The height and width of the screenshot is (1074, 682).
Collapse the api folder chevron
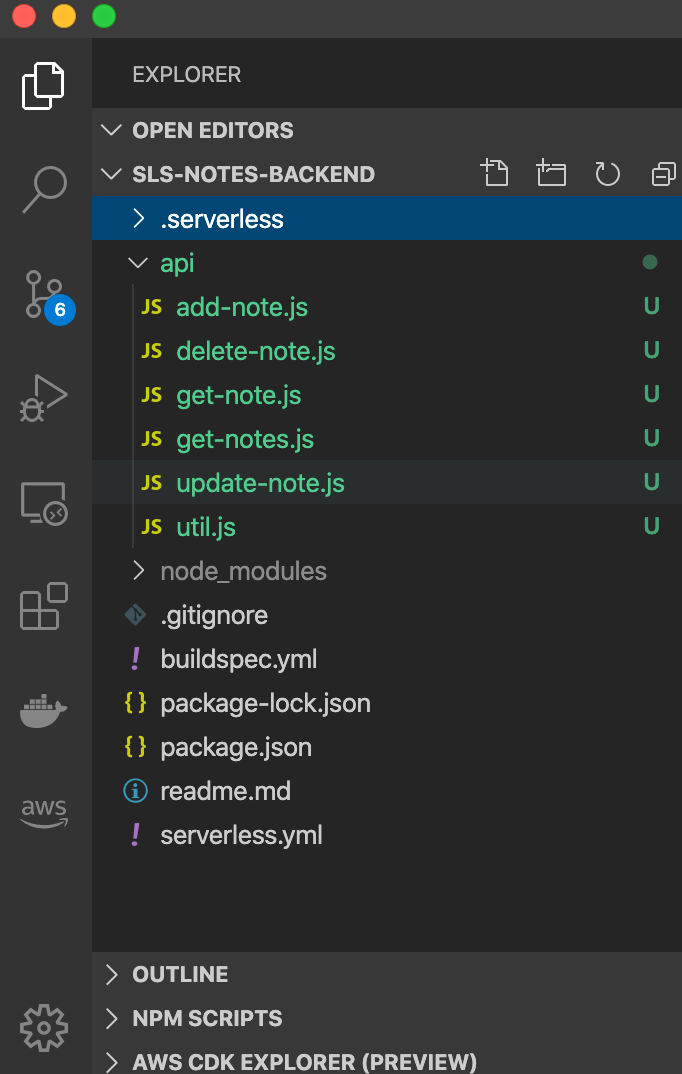(138, 263)
